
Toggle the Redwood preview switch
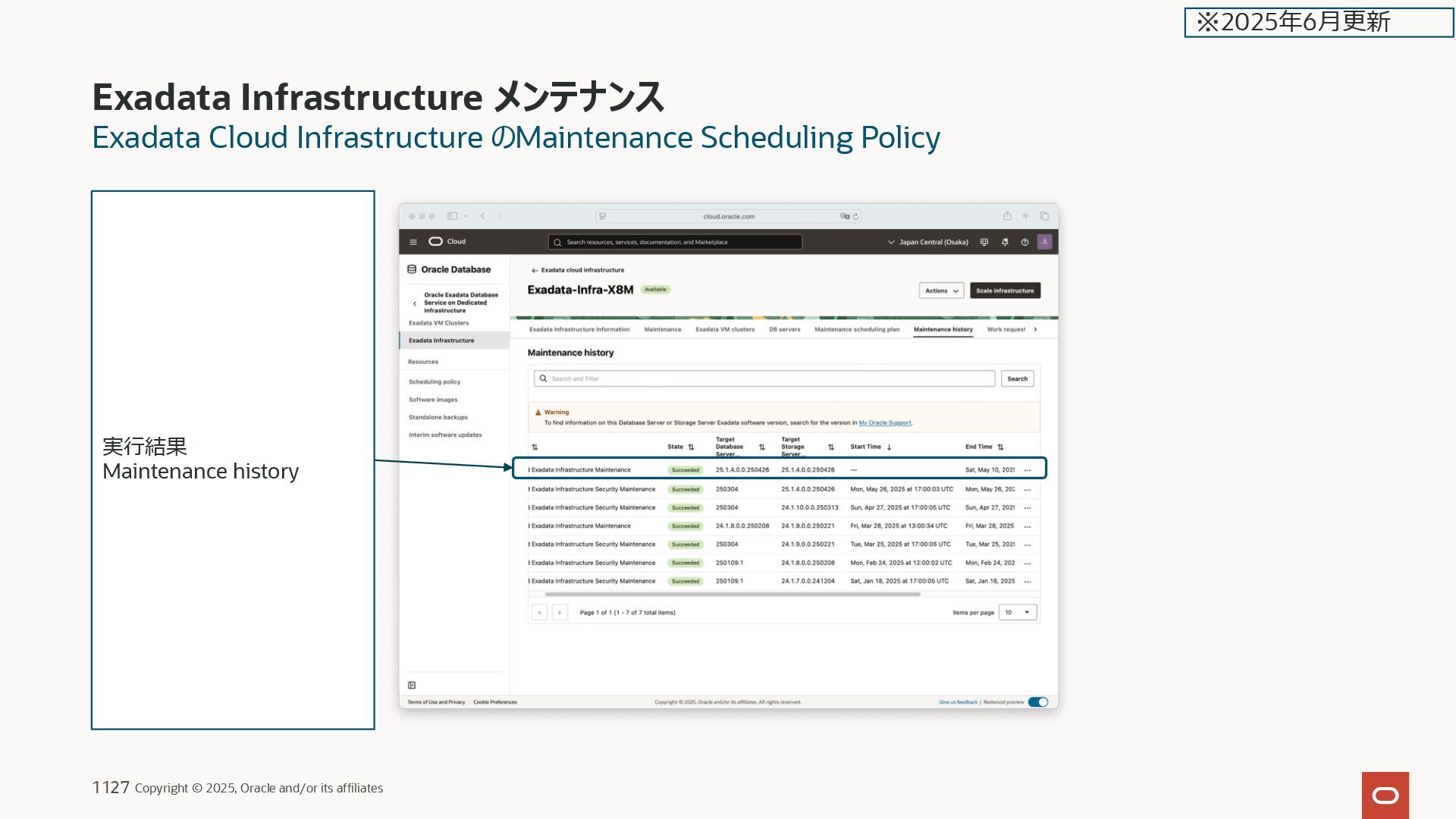click(x=1038, y=702)
